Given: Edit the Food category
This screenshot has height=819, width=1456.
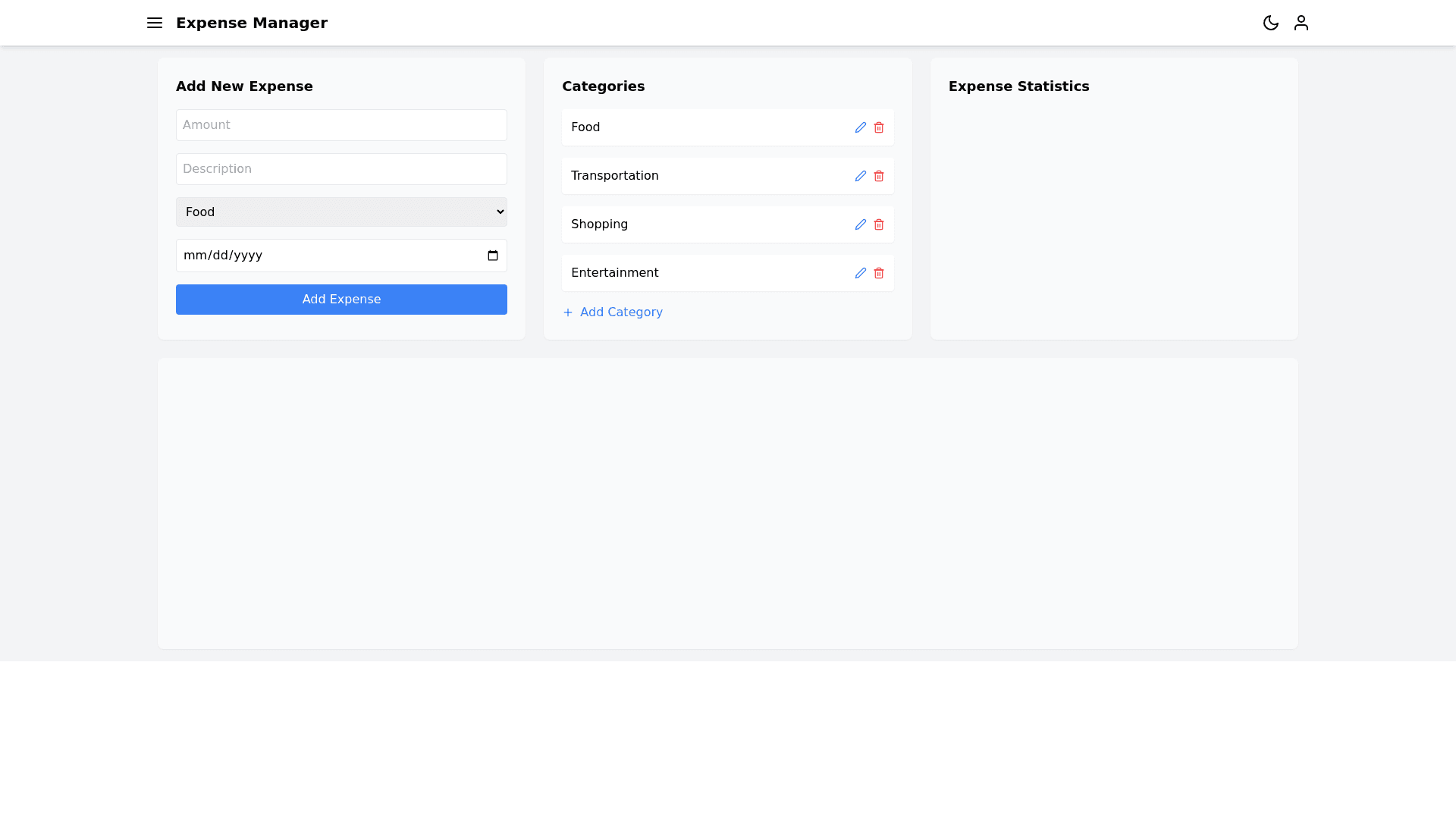Looking at the screenshot, I should (860, 127).
